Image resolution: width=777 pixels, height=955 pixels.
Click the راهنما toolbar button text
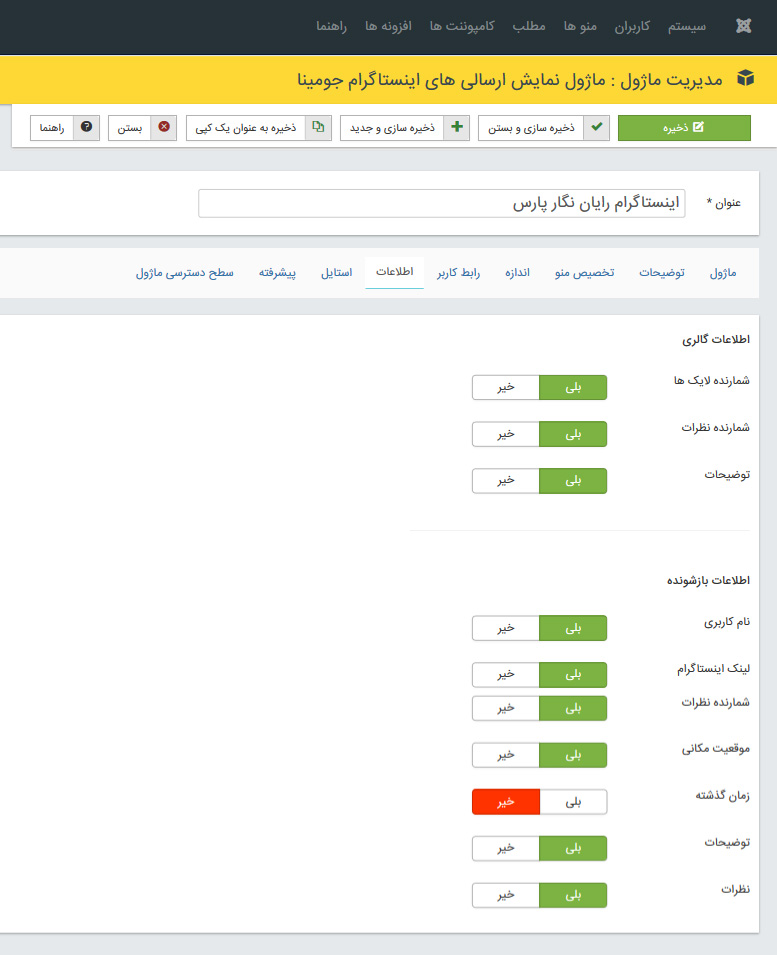[x=52, y=128]
